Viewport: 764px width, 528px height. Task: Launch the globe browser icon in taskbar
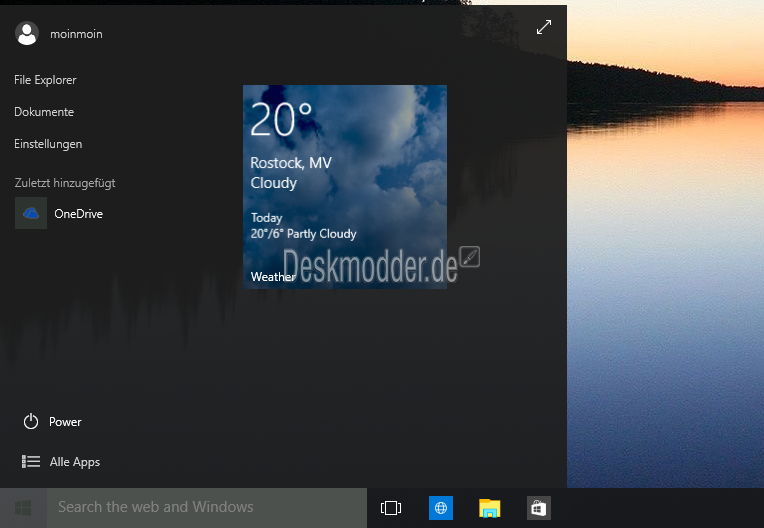coord(440,508)
